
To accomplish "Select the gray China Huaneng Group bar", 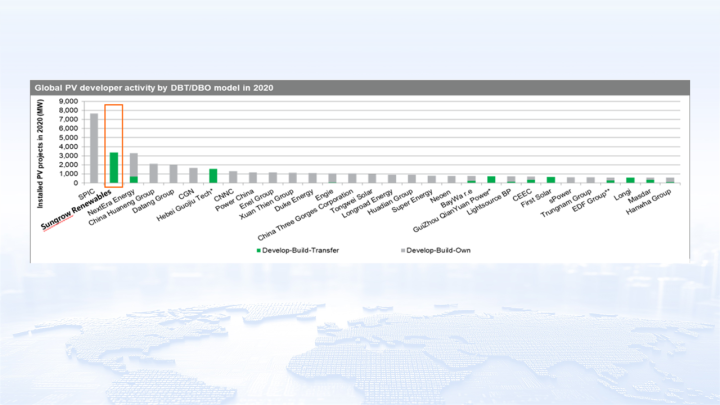I will (x=153, y=173).
